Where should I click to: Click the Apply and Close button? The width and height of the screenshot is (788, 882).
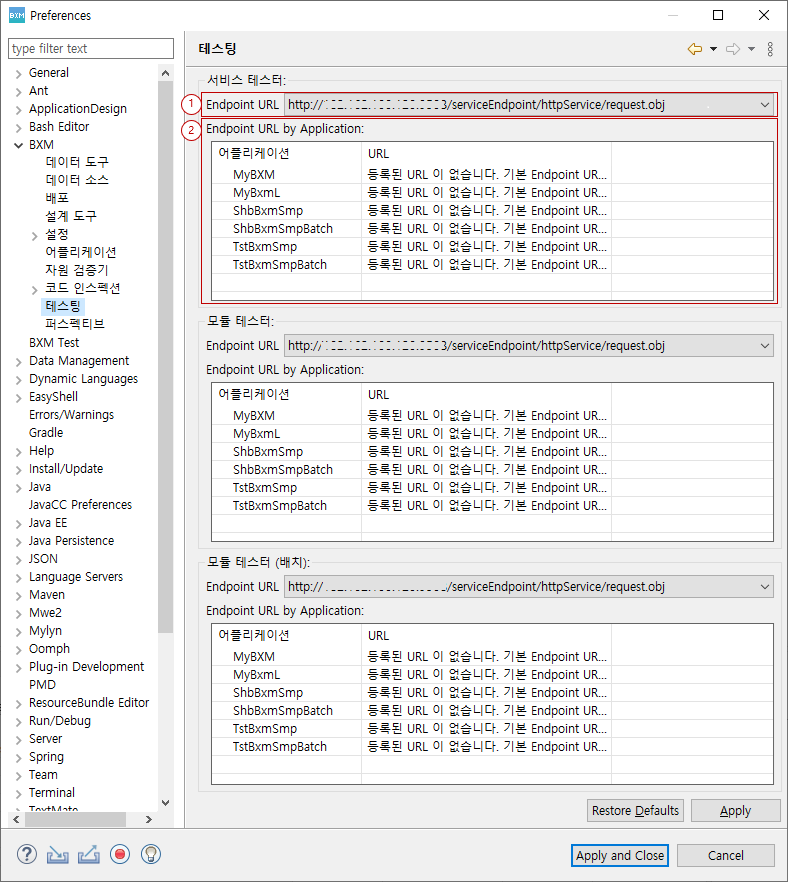click(620, 855)
